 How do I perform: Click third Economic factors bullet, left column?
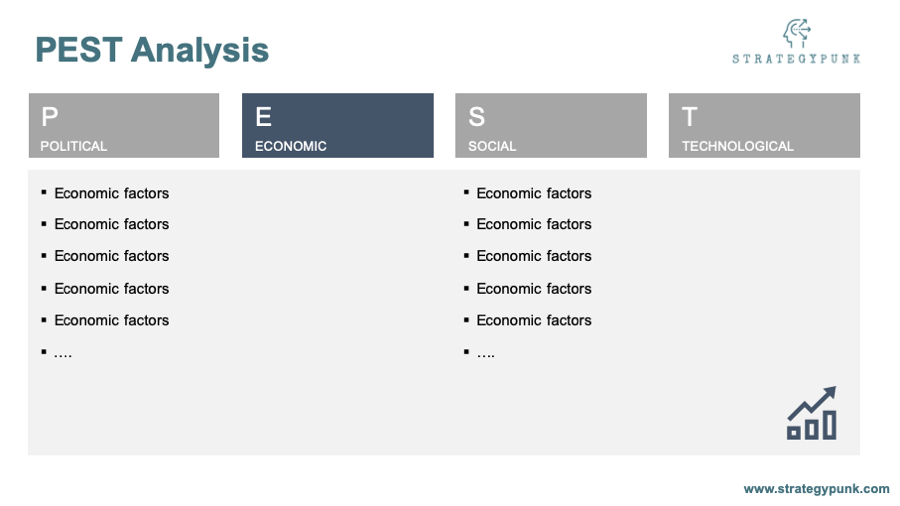[111, 256]
